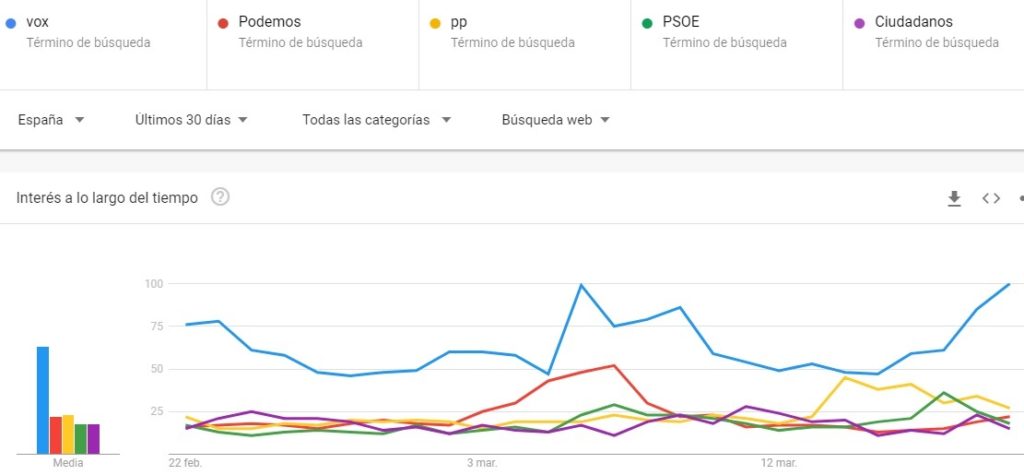
Task: Click the 3 mar. date label
Action: 481,463
